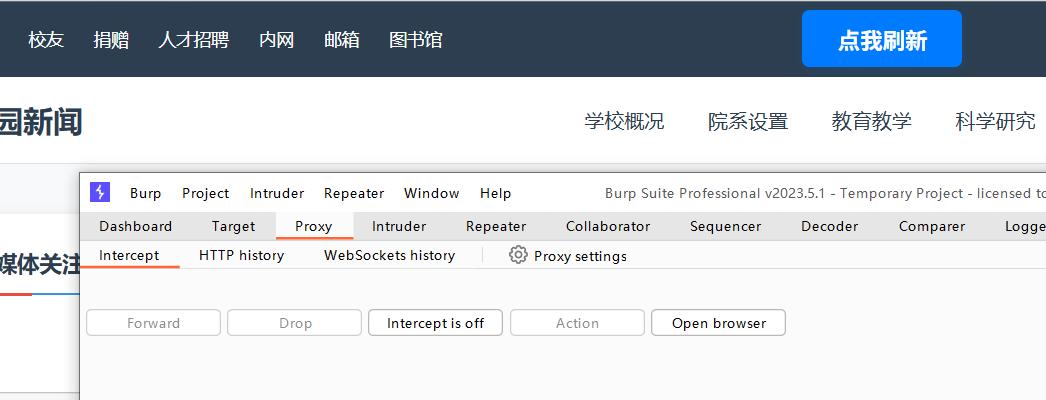Open the 捐赠 link on the webpage
The width and height of the screenshot is (1046, 400).
click(111, 40)
